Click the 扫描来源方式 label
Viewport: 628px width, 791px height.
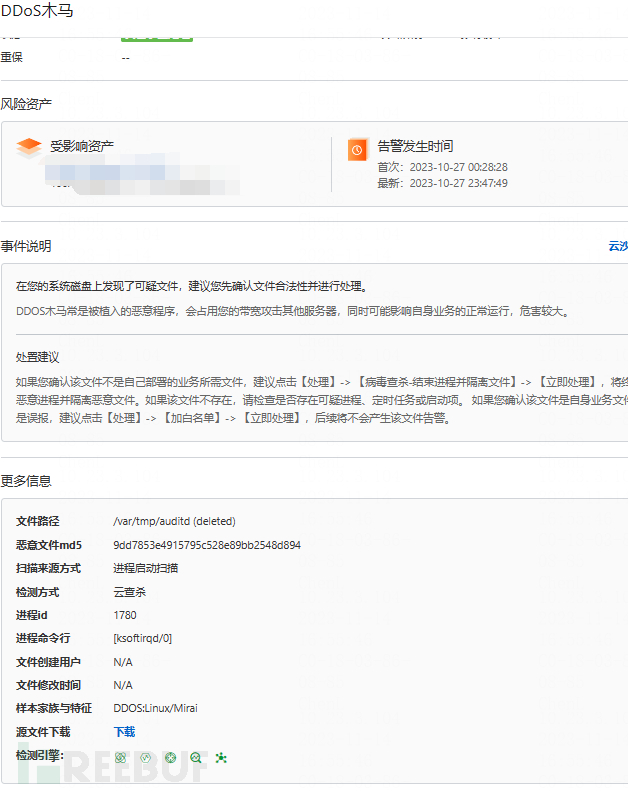48,568
